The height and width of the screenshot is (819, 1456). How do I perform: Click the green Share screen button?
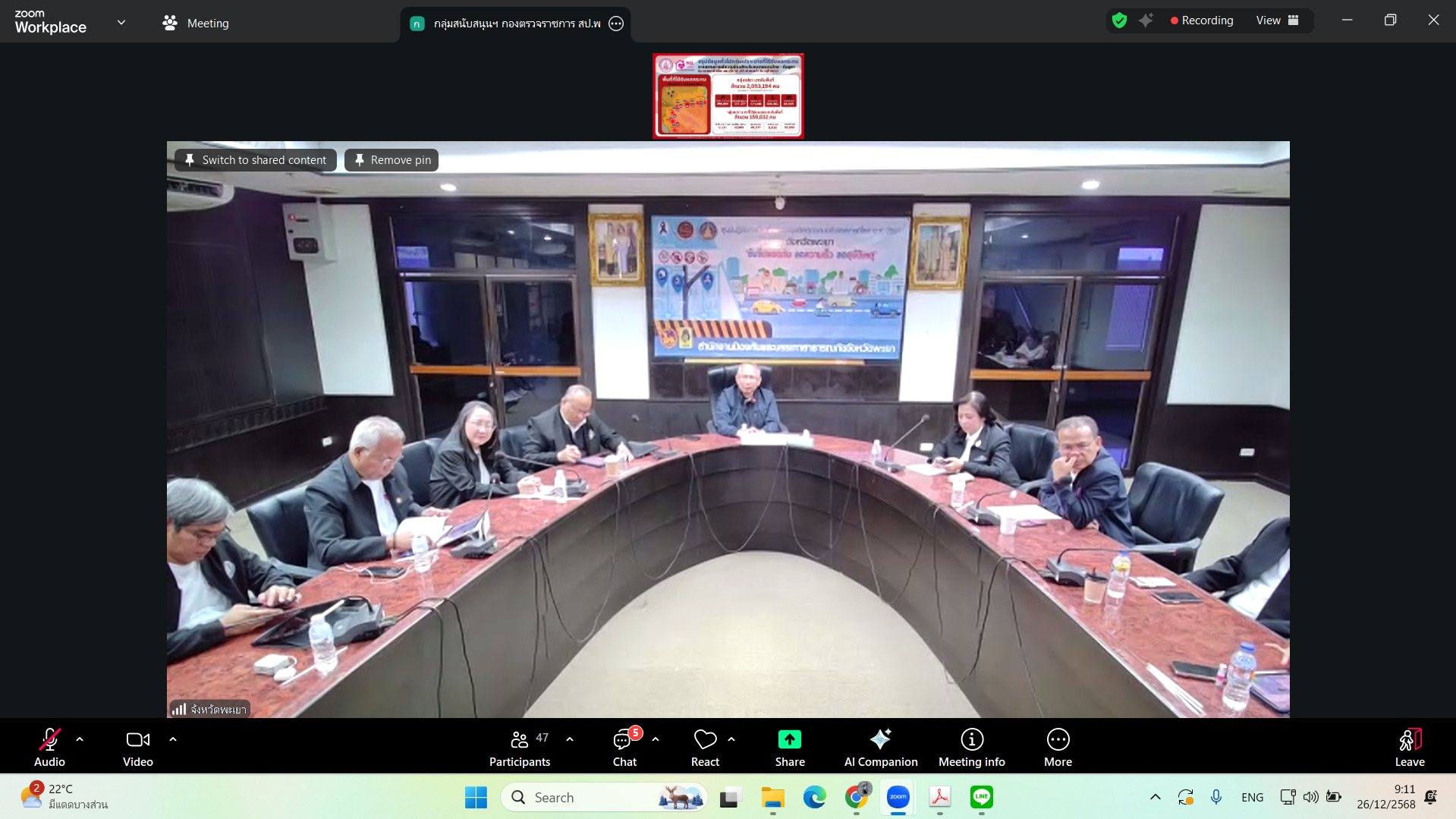789,748
